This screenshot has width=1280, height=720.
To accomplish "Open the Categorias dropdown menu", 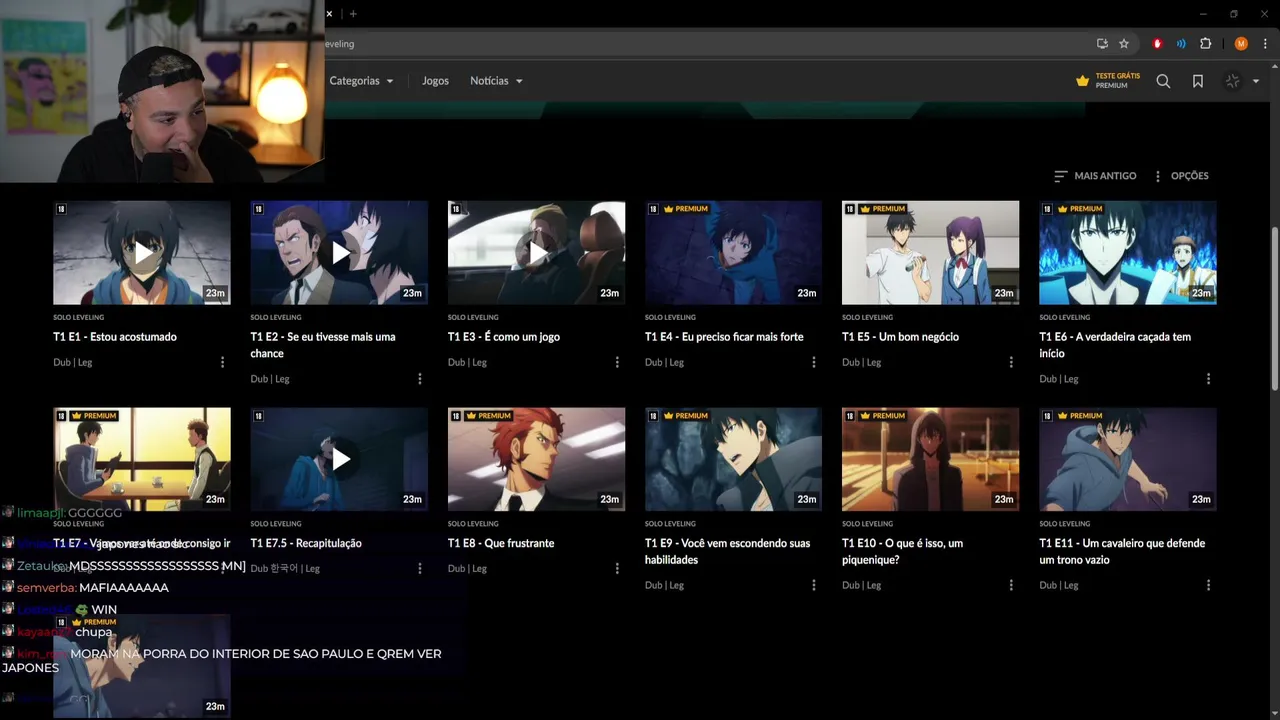I will click(361, 81).
